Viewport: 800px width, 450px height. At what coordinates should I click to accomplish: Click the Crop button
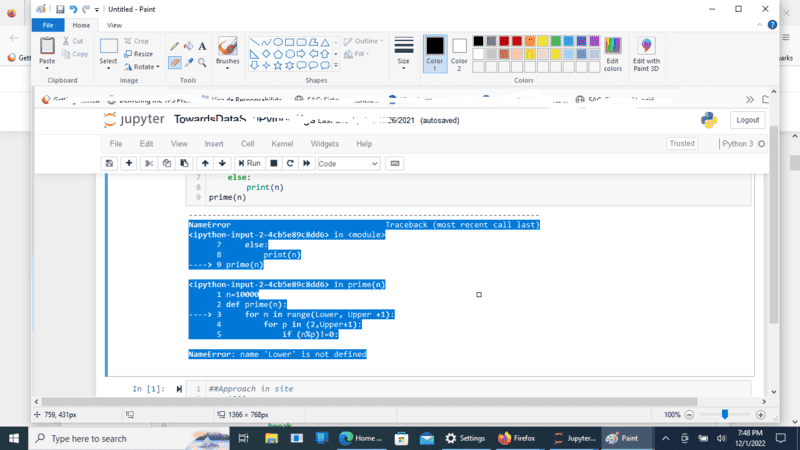pyautogui.click(x=136, y=41)
